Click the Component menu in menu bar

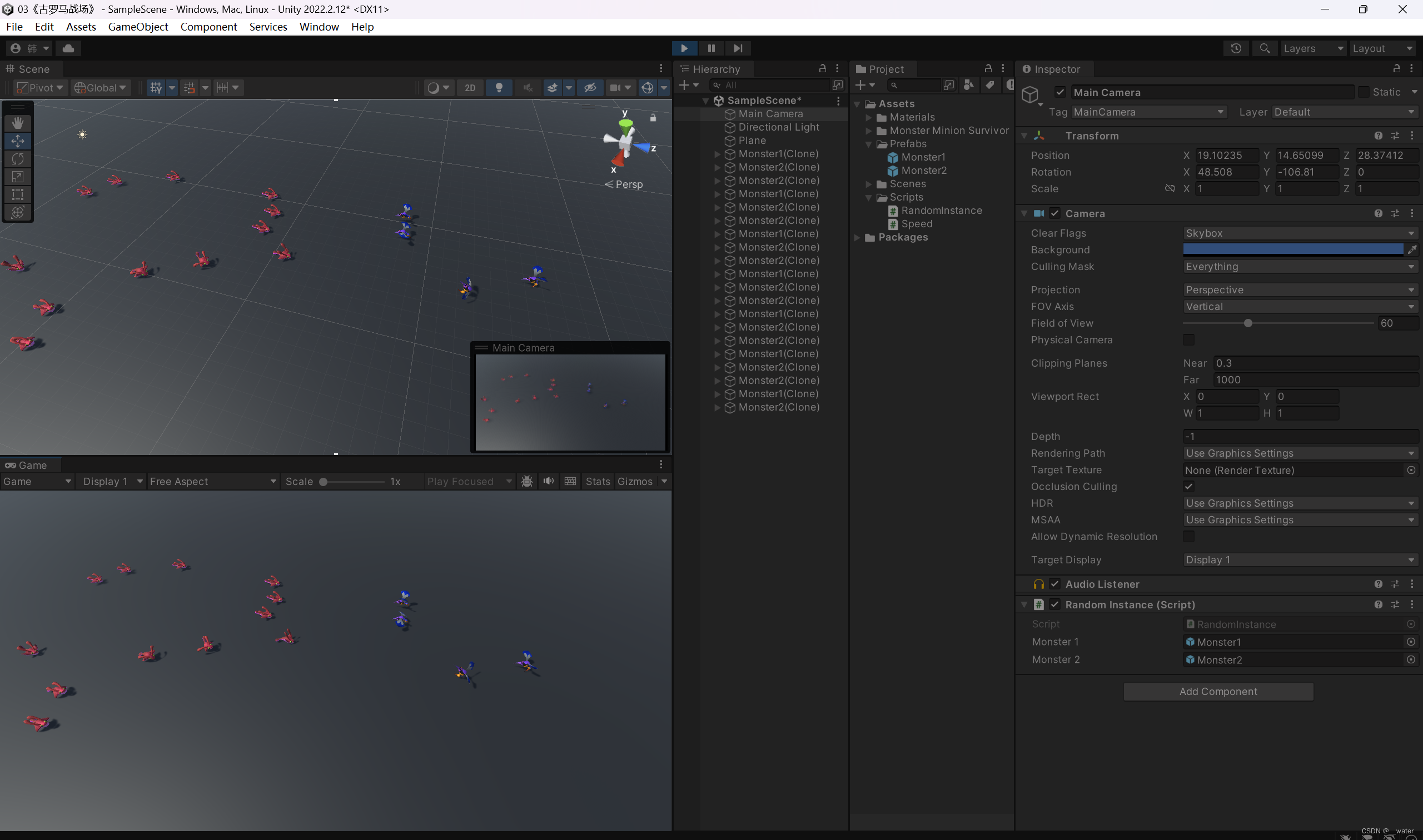(207, 27)
